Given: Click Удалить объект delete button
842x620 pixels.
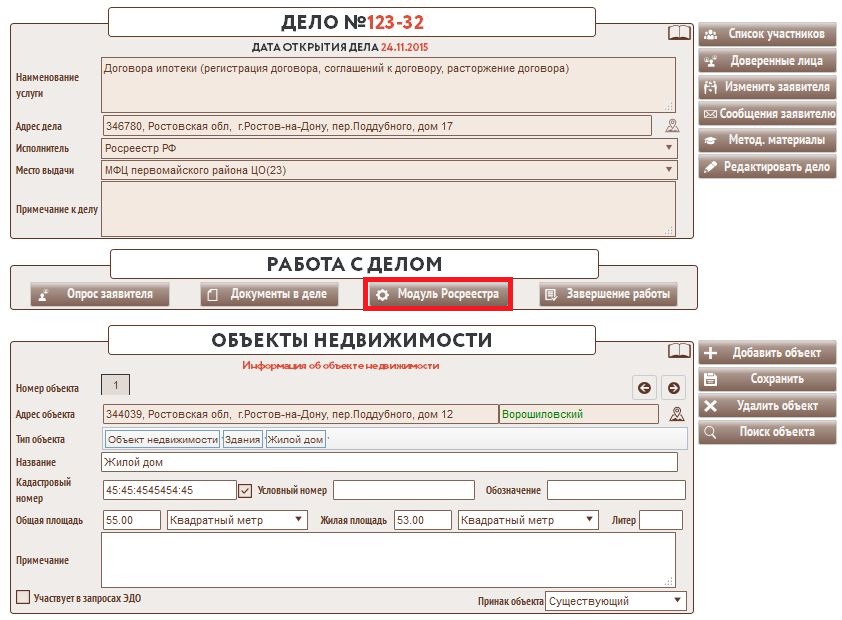Looking at the screenshot, I should tap(766, 406).
